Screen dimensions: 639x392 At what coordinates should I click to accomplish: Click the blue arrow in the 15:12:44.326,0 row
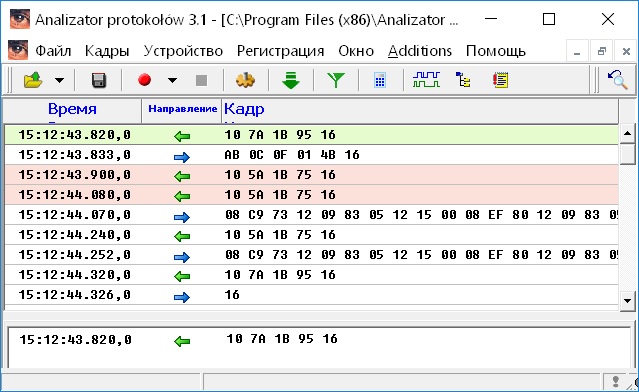pos(182,297)
